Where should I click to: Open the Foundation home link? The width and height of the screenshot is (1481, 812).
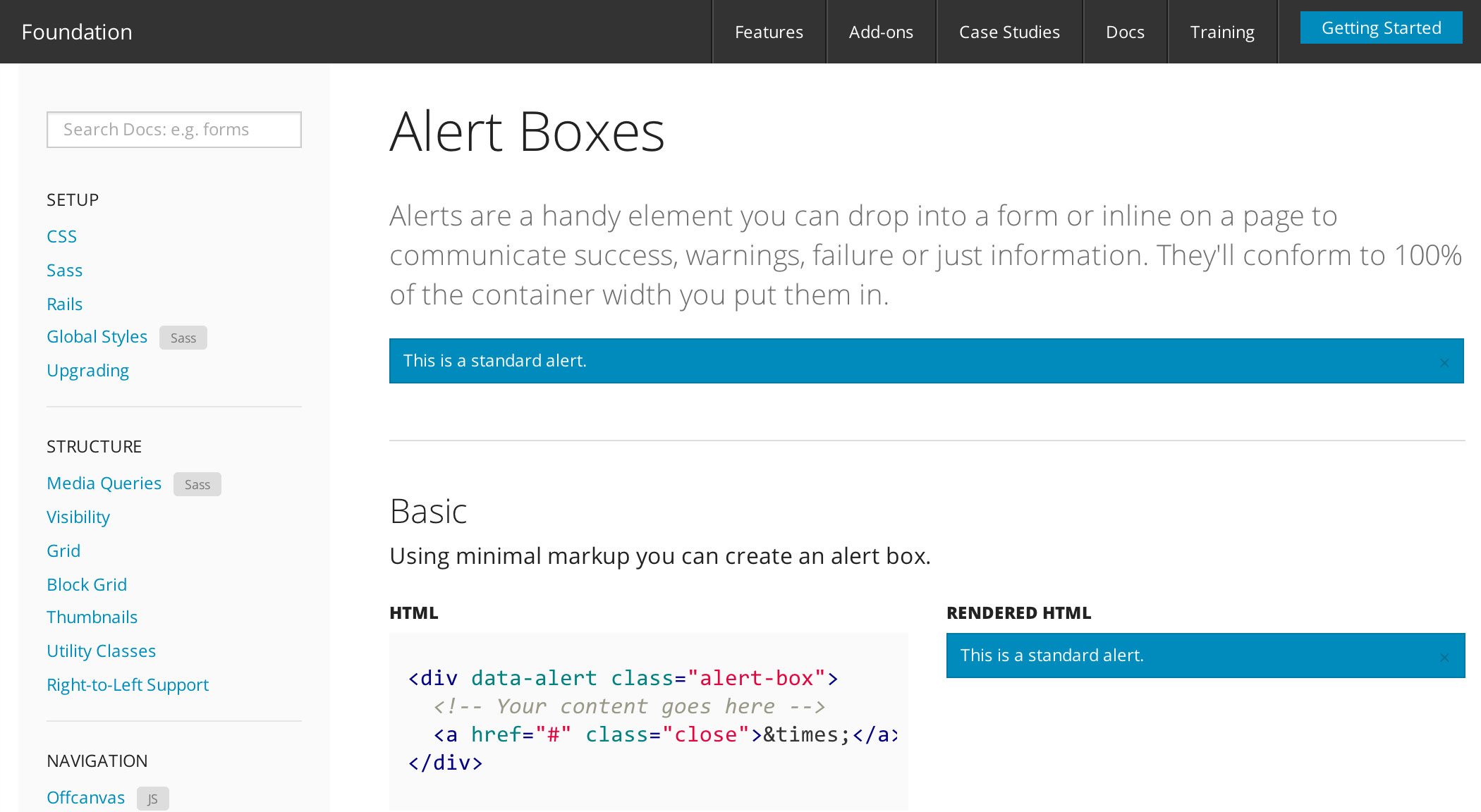point(77,32)
